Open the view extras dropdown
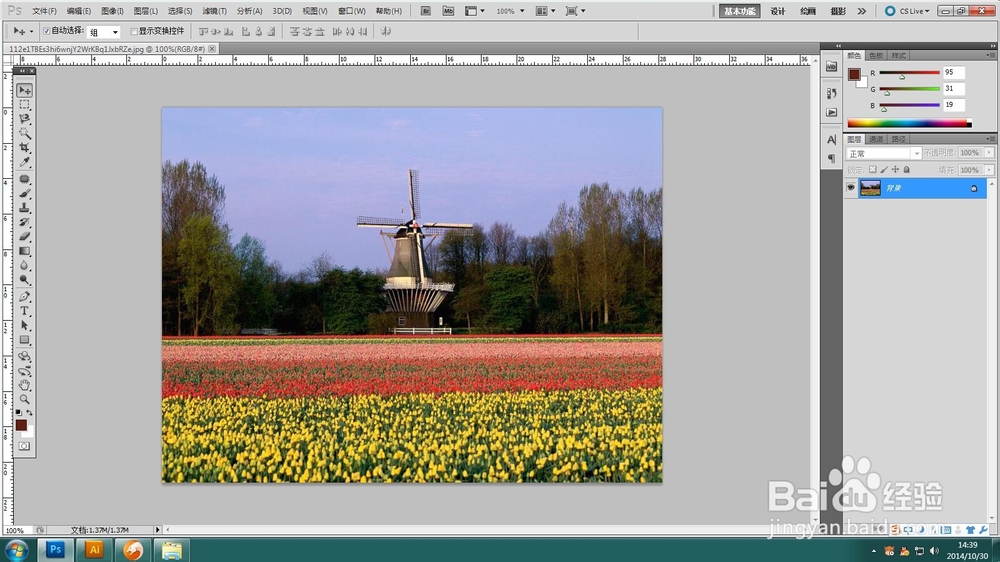The image size is (1000, 562). [474, 11]
